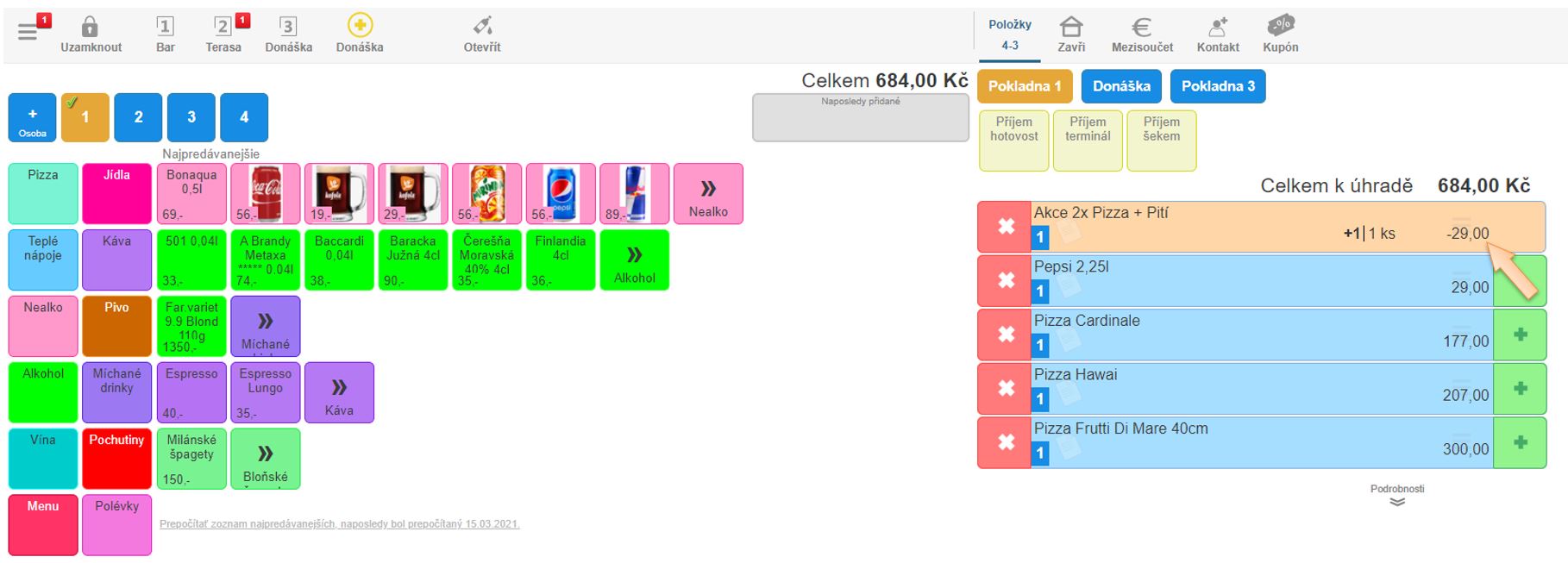
Task: Switch to person 3
Action: [191, 118]
